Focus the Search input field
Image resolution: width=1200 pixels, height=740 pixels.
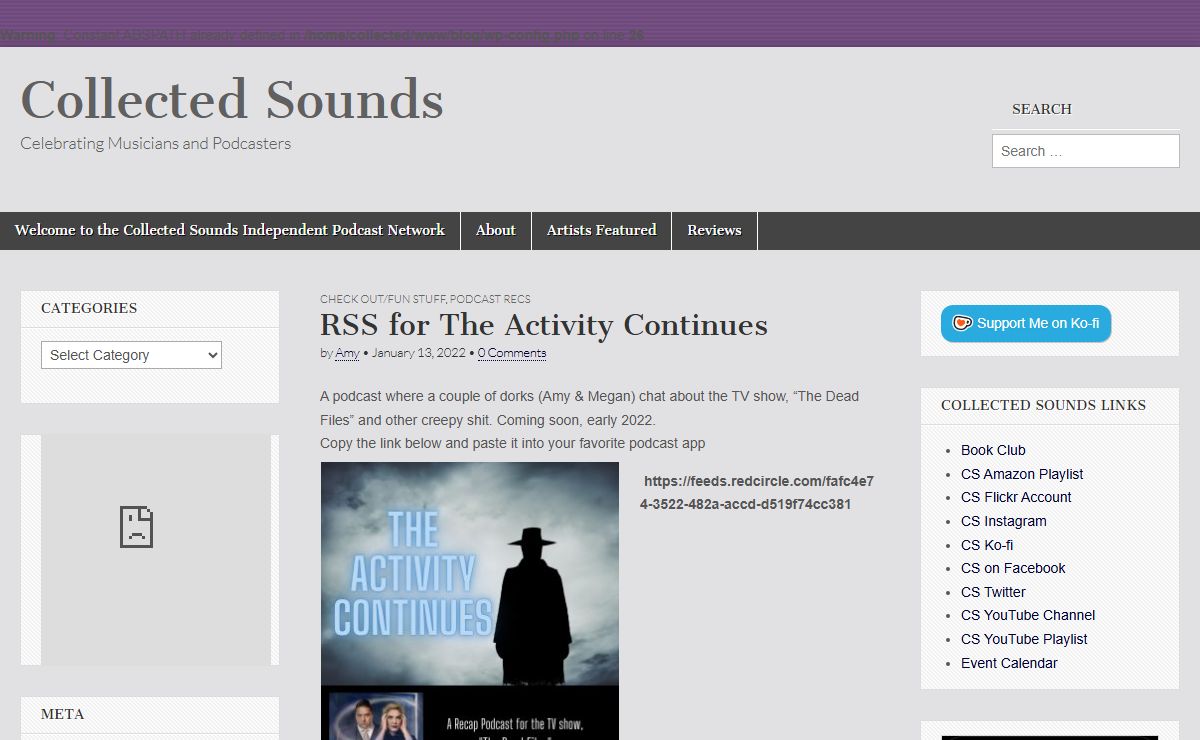coord(1086,151)
